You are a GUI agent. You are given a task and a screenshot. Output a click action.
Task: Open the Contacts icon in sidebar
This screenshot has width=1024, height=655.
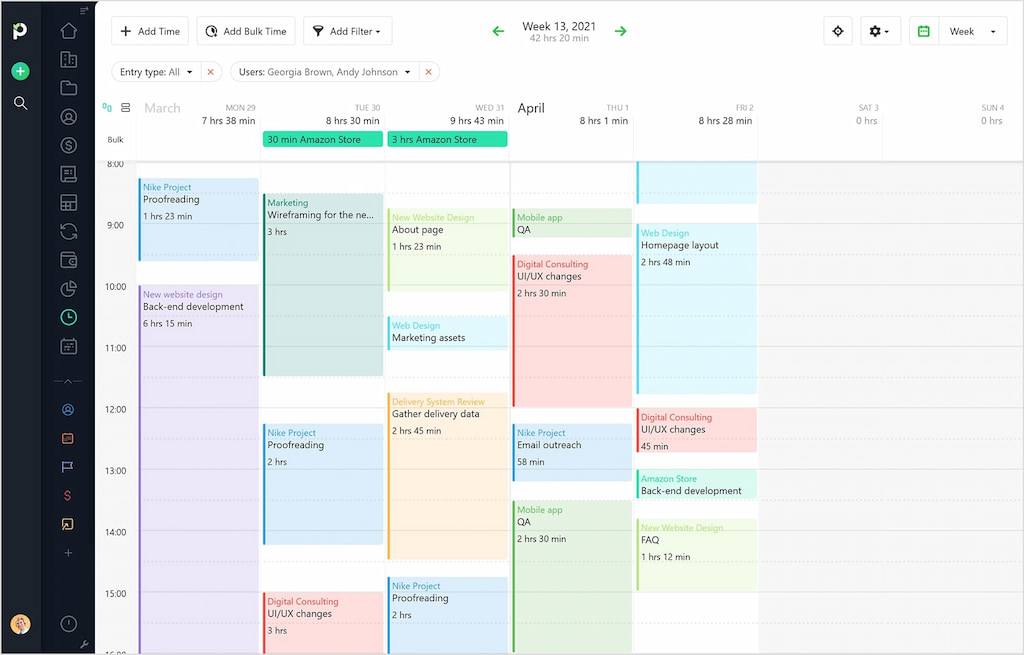(68, 116)
